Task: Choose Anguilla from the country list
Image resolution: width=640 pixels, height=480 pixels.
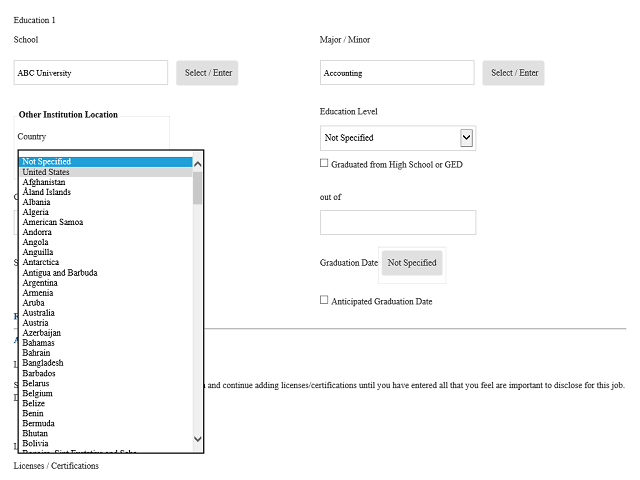Action: pos(106,252)
